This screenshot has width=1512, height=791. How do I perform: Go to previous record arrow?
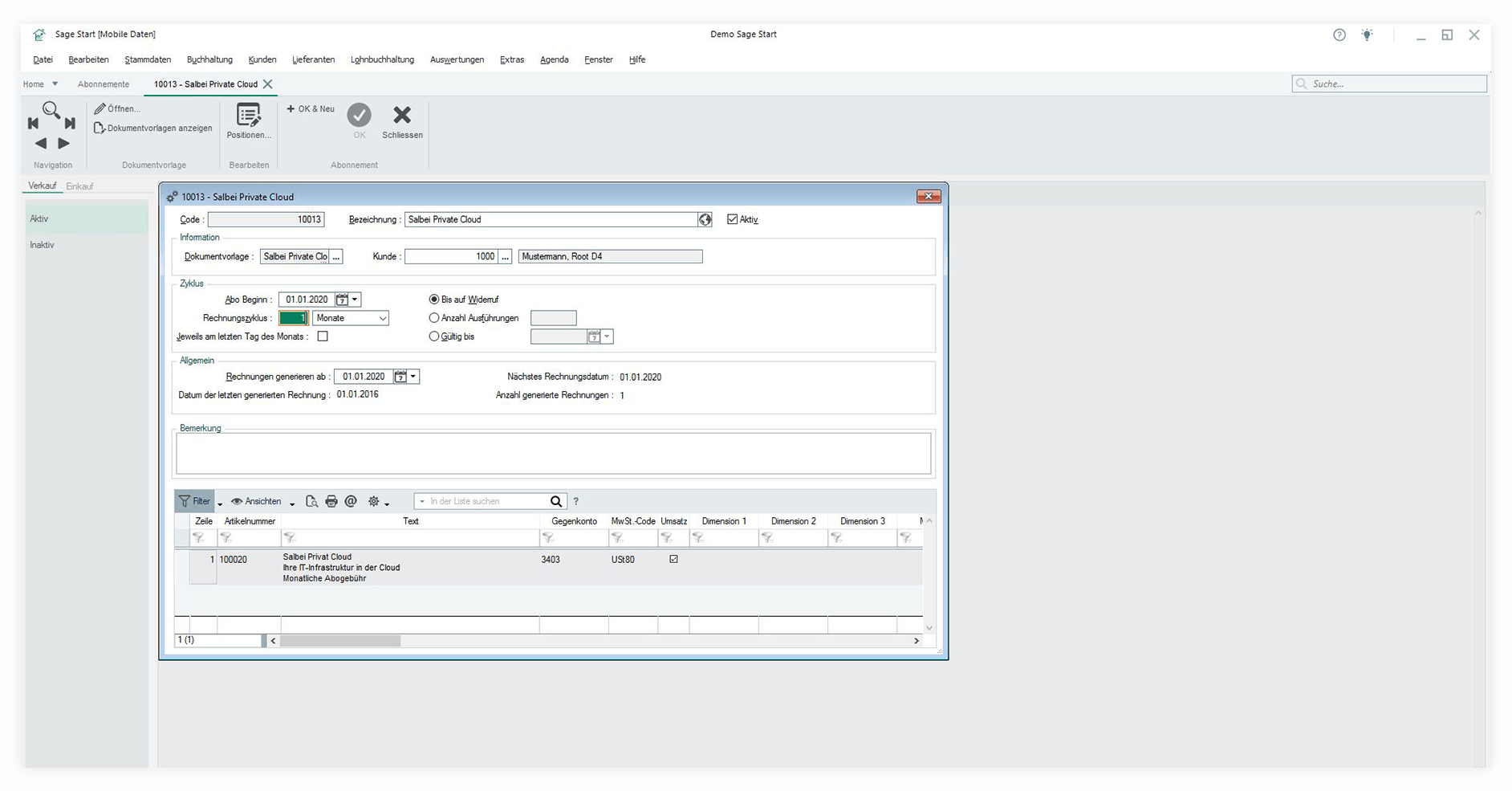click(41, 143)
